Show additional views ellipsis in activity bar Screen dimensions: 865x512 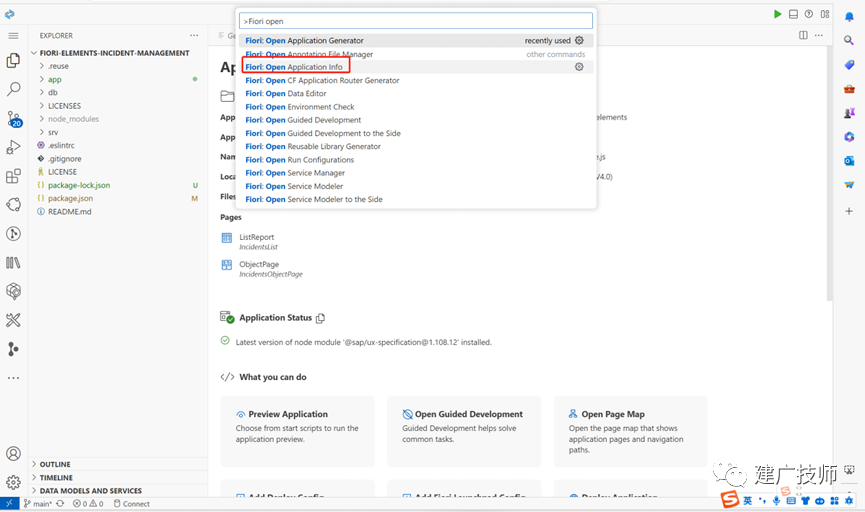pyautogui.click(x=13, y=378)
